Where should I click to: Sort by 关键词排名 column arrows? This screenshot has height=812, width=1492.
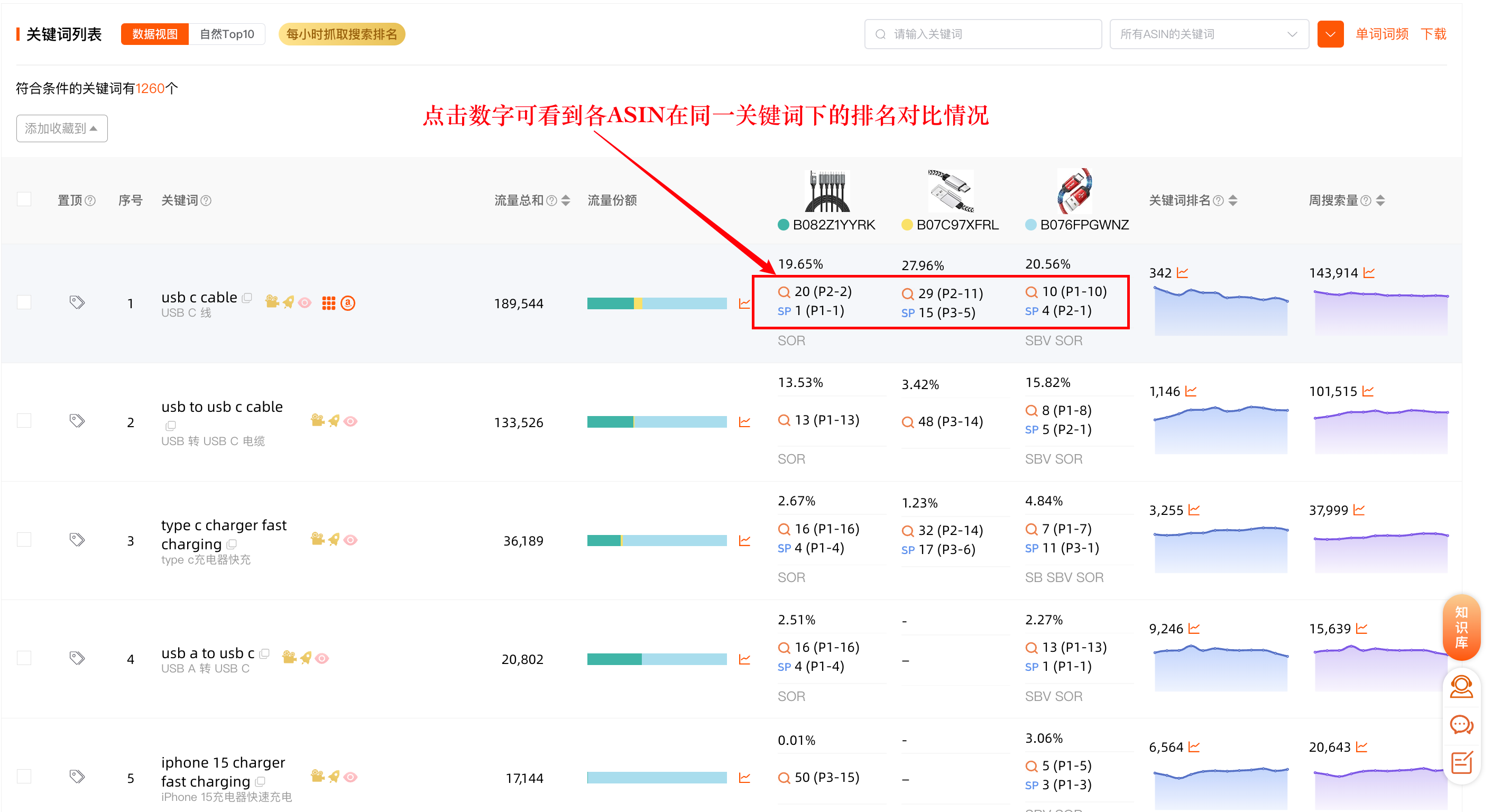pyautogui.click(x=1233, y=200)
